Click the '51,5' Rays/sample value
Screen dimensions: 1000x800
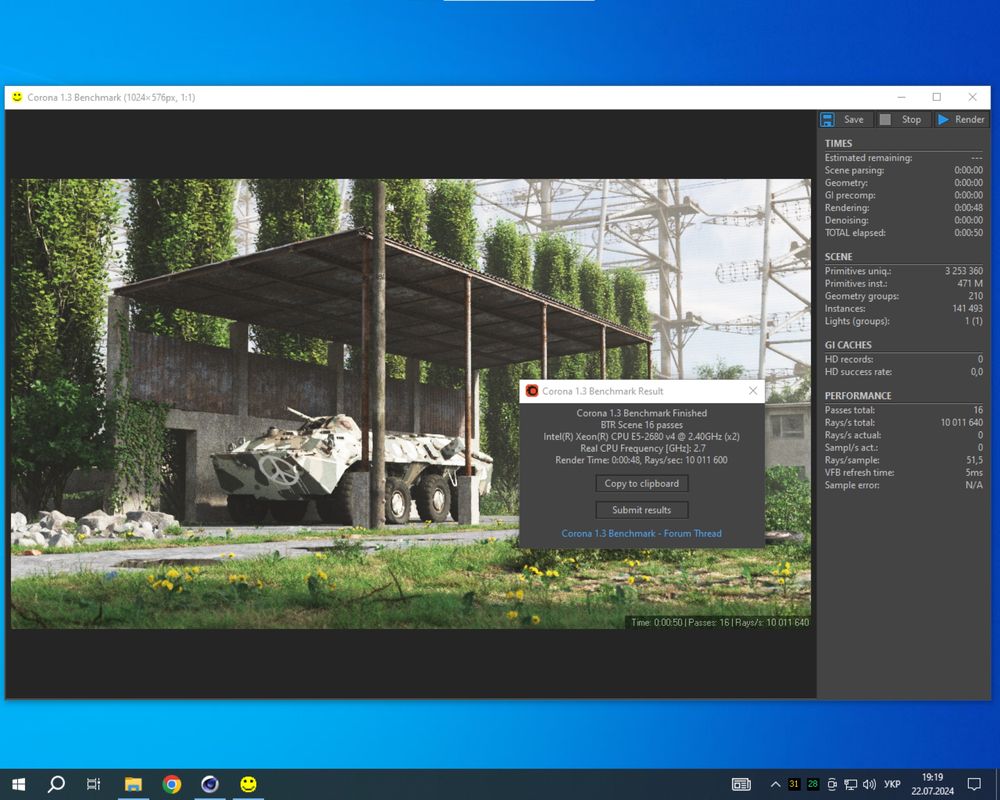pyautogui.click(x=974, y=460)
